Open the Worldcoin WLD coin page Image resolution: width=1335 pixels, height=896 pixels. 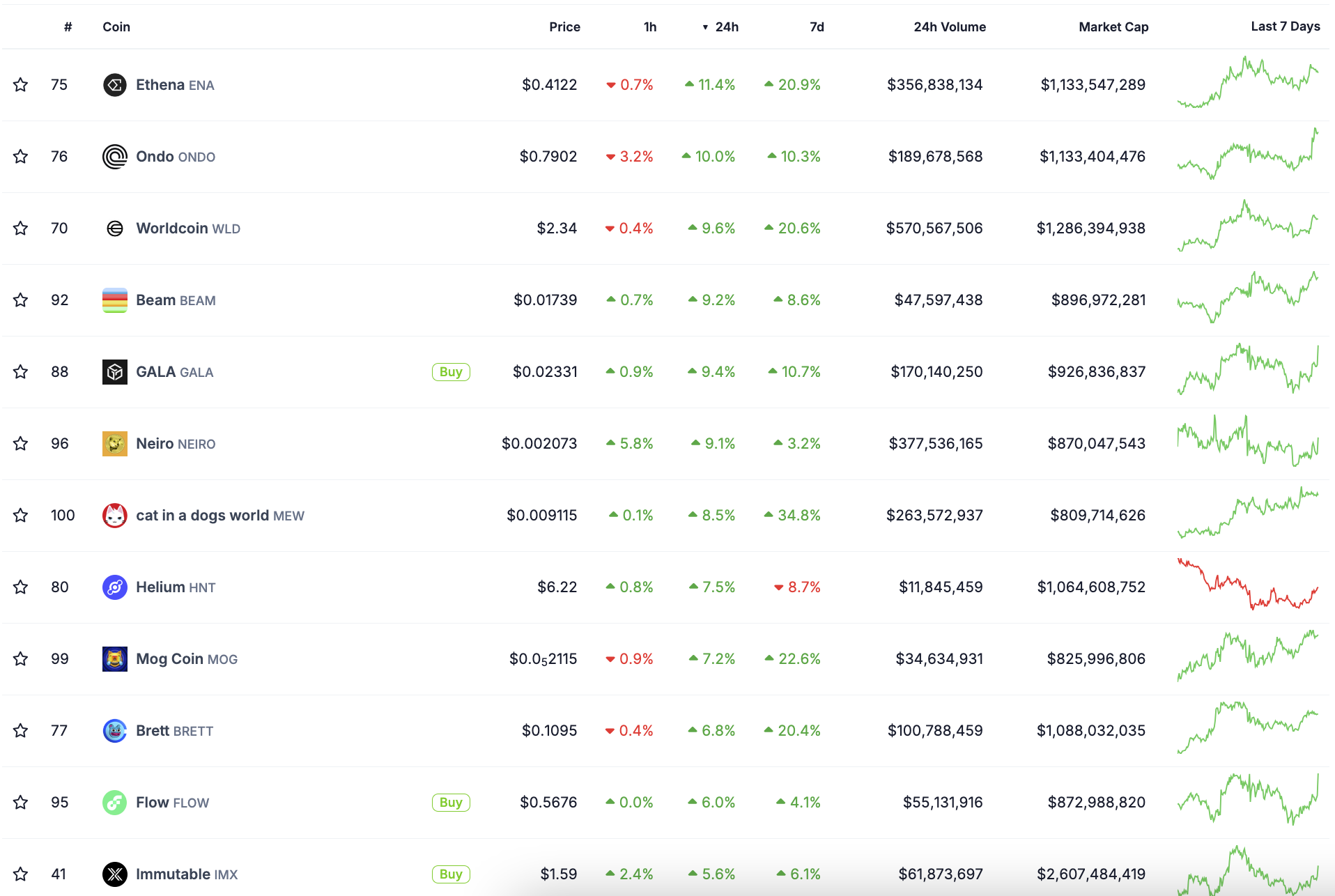(188, 229)
